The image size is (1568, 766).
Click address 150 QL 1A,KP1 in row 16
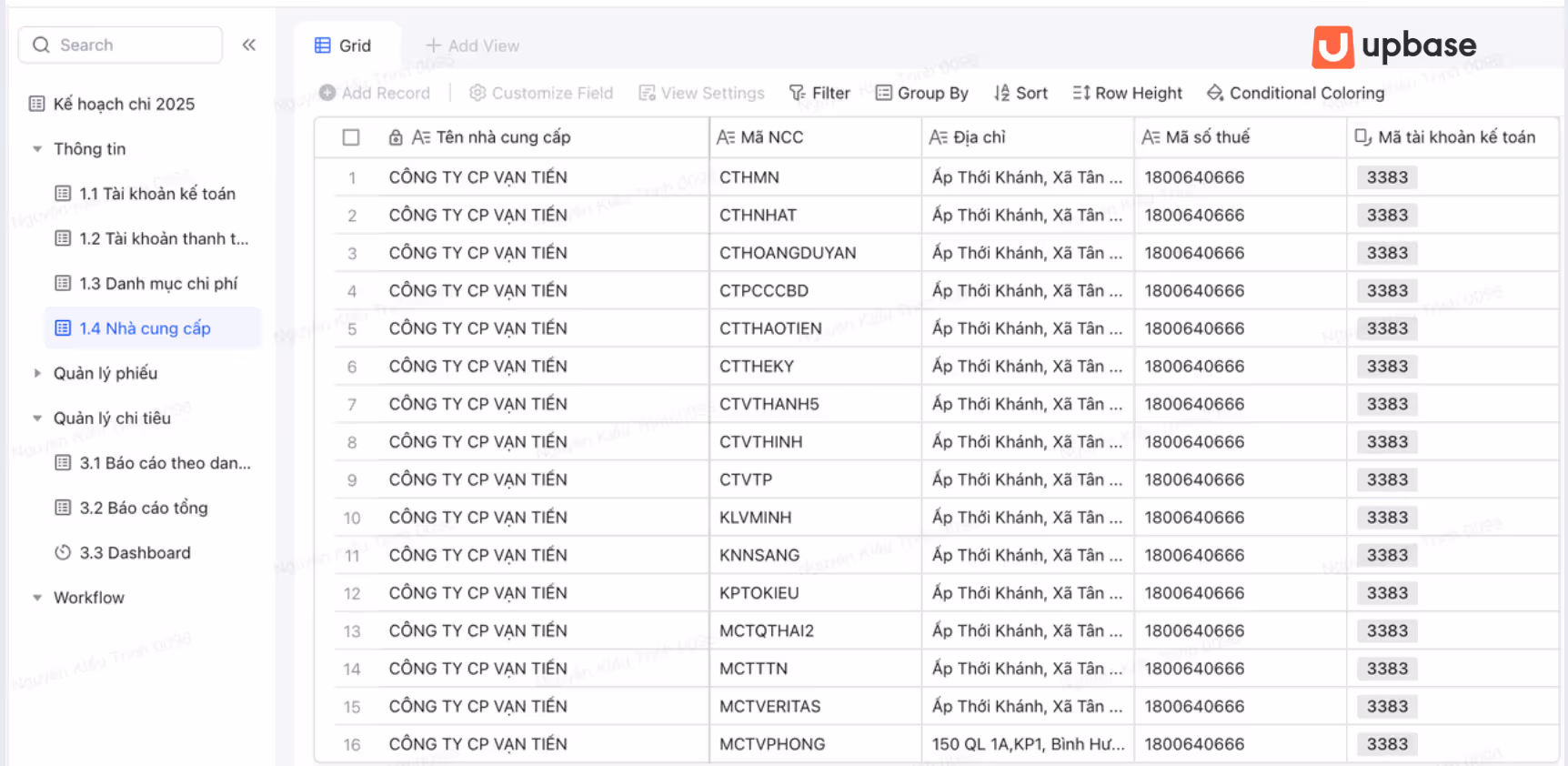(x=1029, y=743)
